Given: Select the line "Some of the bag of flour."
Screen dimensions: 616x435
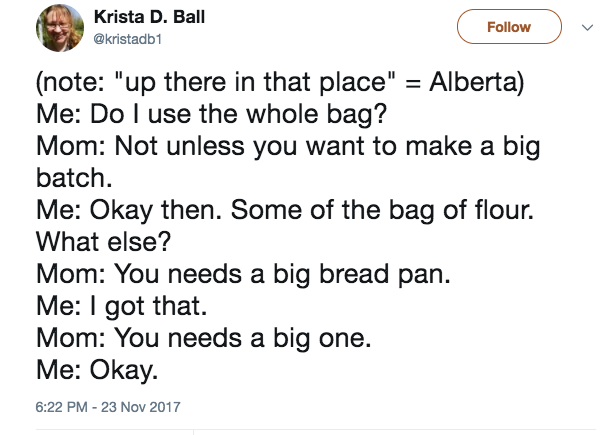Looking at the screenshot, I should (x=382, y=210).
